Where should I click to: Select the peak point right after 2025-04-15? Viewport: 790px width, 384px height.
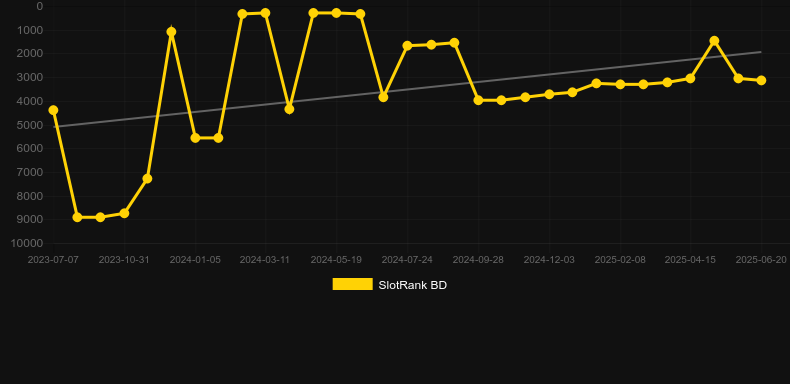[714, 40]
